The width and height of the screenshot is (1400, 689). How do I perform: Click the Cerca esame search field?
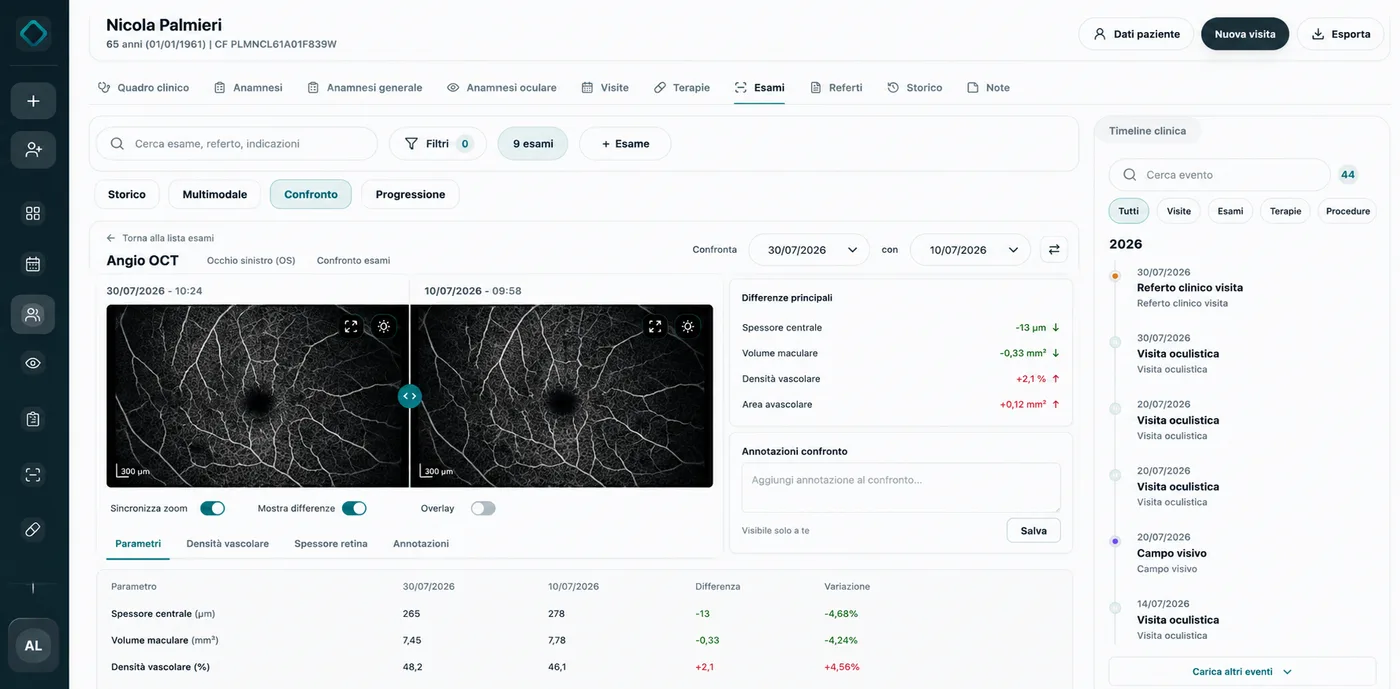click(x=237, y=144)
